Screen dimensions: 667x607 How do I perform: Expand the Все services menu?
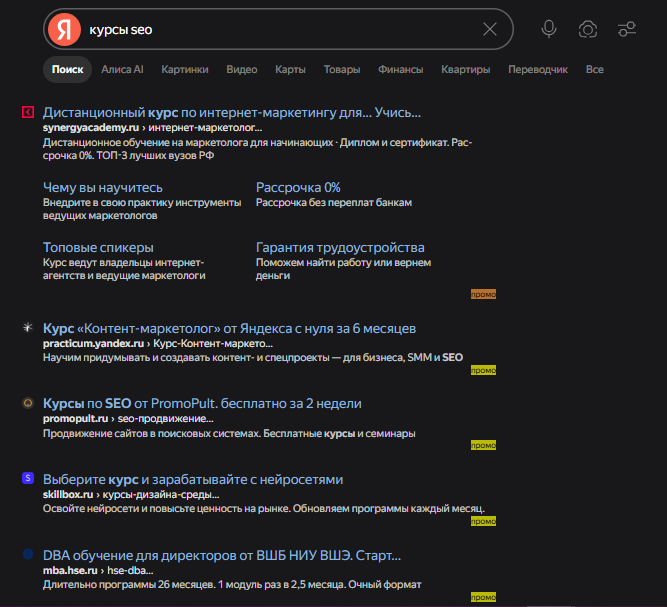click(594, 69)
